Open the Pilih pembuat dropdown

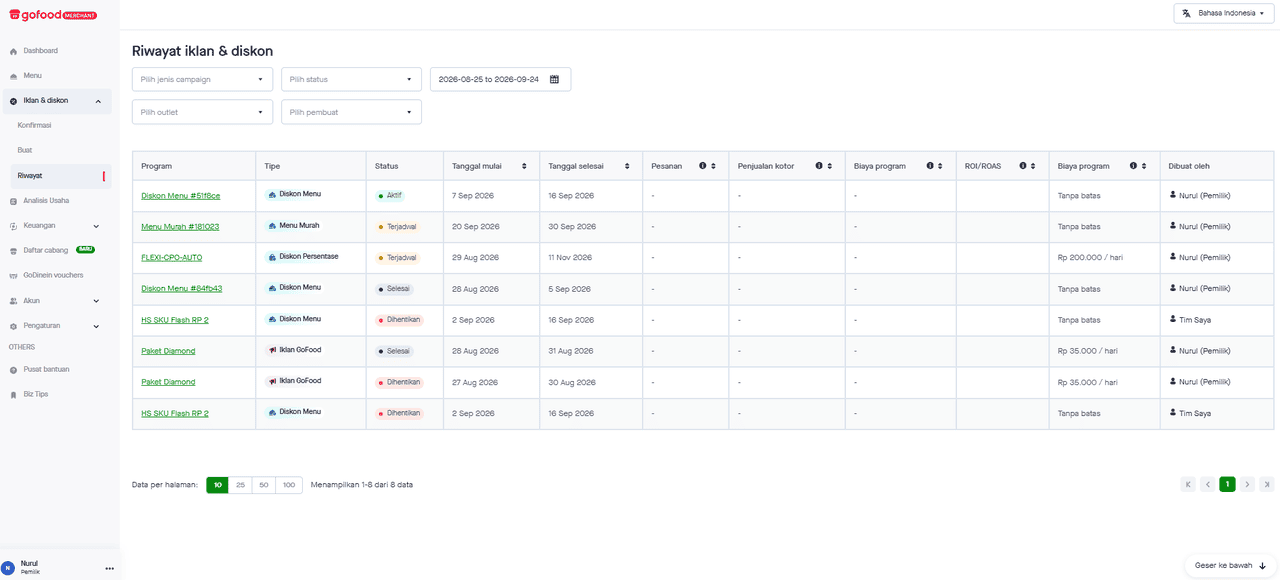351,112
